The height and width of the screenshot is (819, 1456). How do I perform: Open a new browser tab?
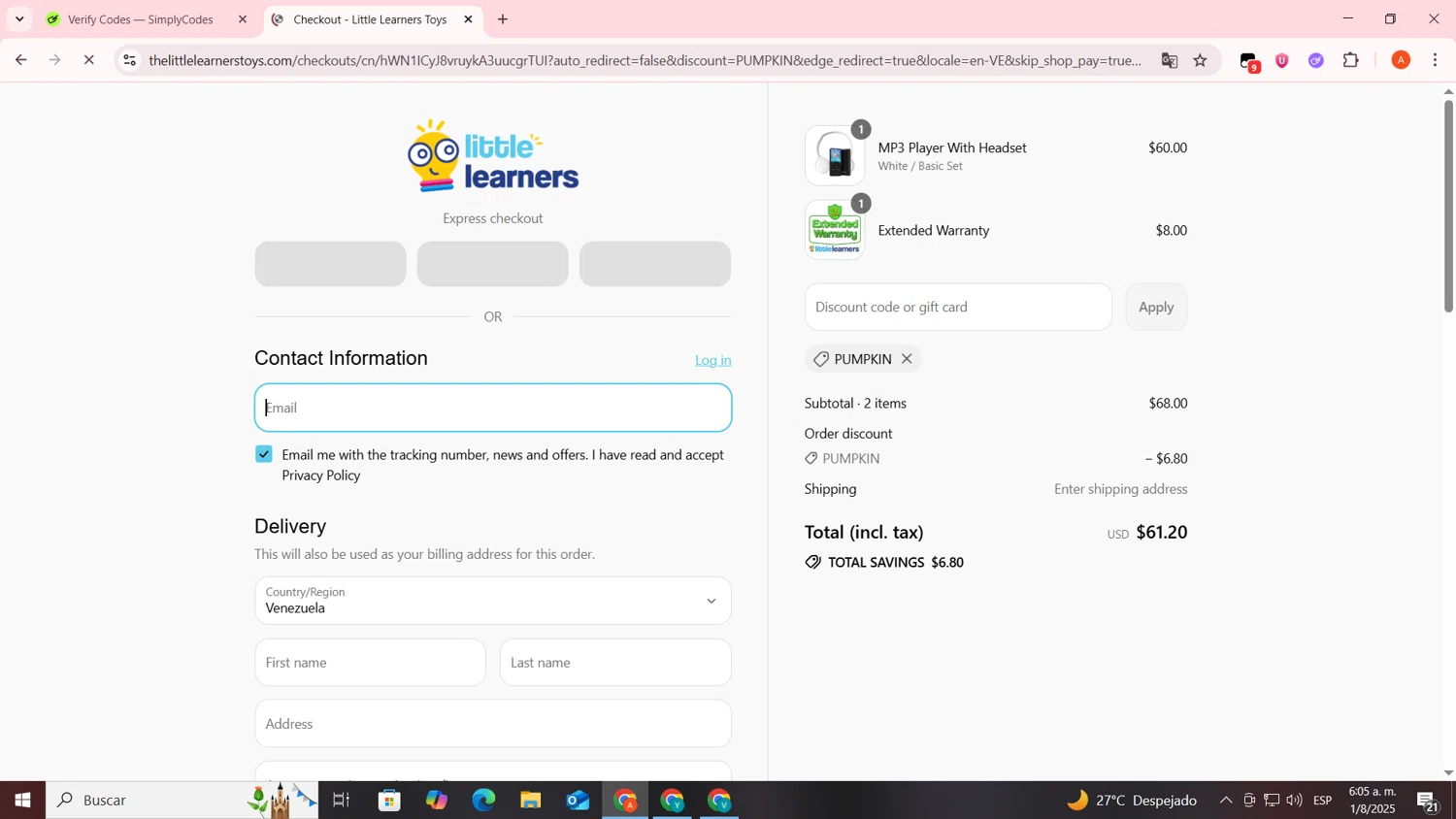pos(503,19)
